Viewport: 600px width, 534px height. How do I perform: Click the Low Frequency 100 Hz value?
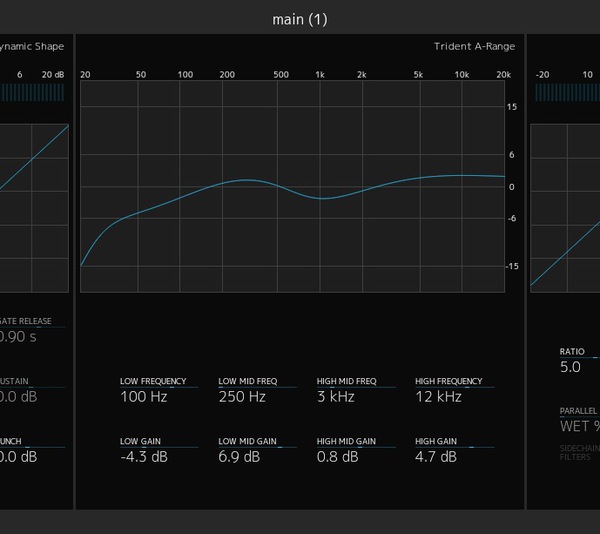click(144, 397)
